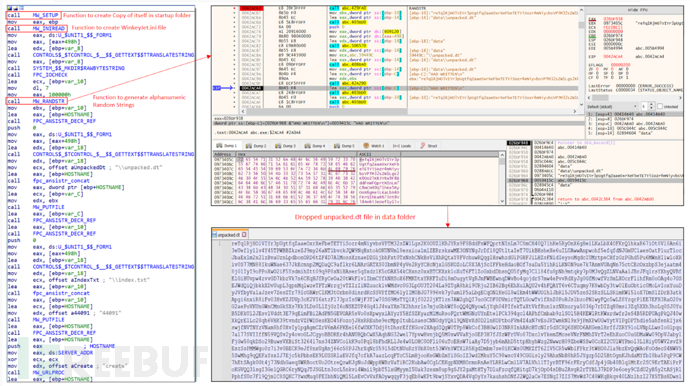The height and width of the screenshot is (386, 690).
Task: Click the hex dump scrollbar down arrow
Action: pos(502,201)
